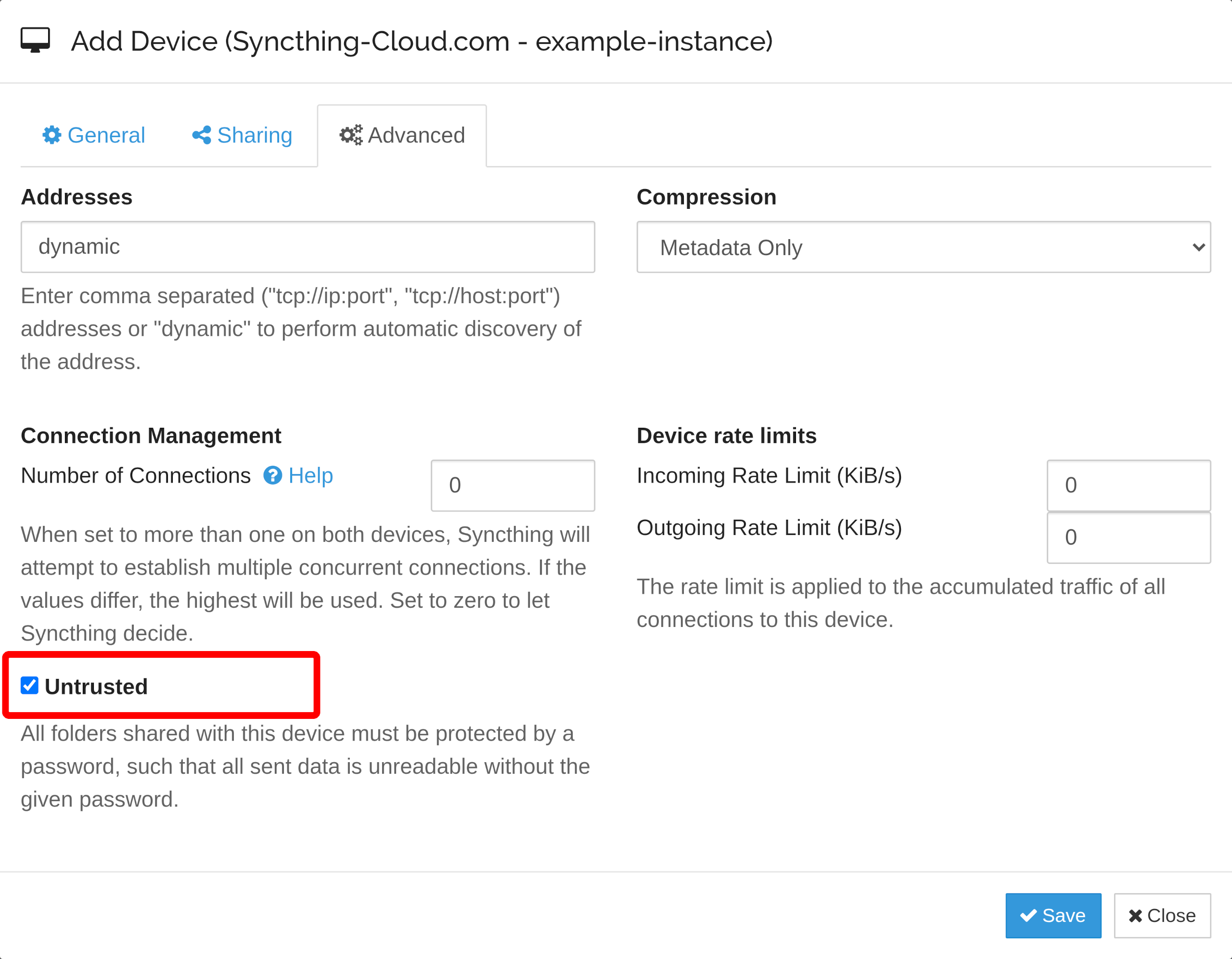
Task: Open the Number of Connections Help link
Action: click(x=310, y=475)
